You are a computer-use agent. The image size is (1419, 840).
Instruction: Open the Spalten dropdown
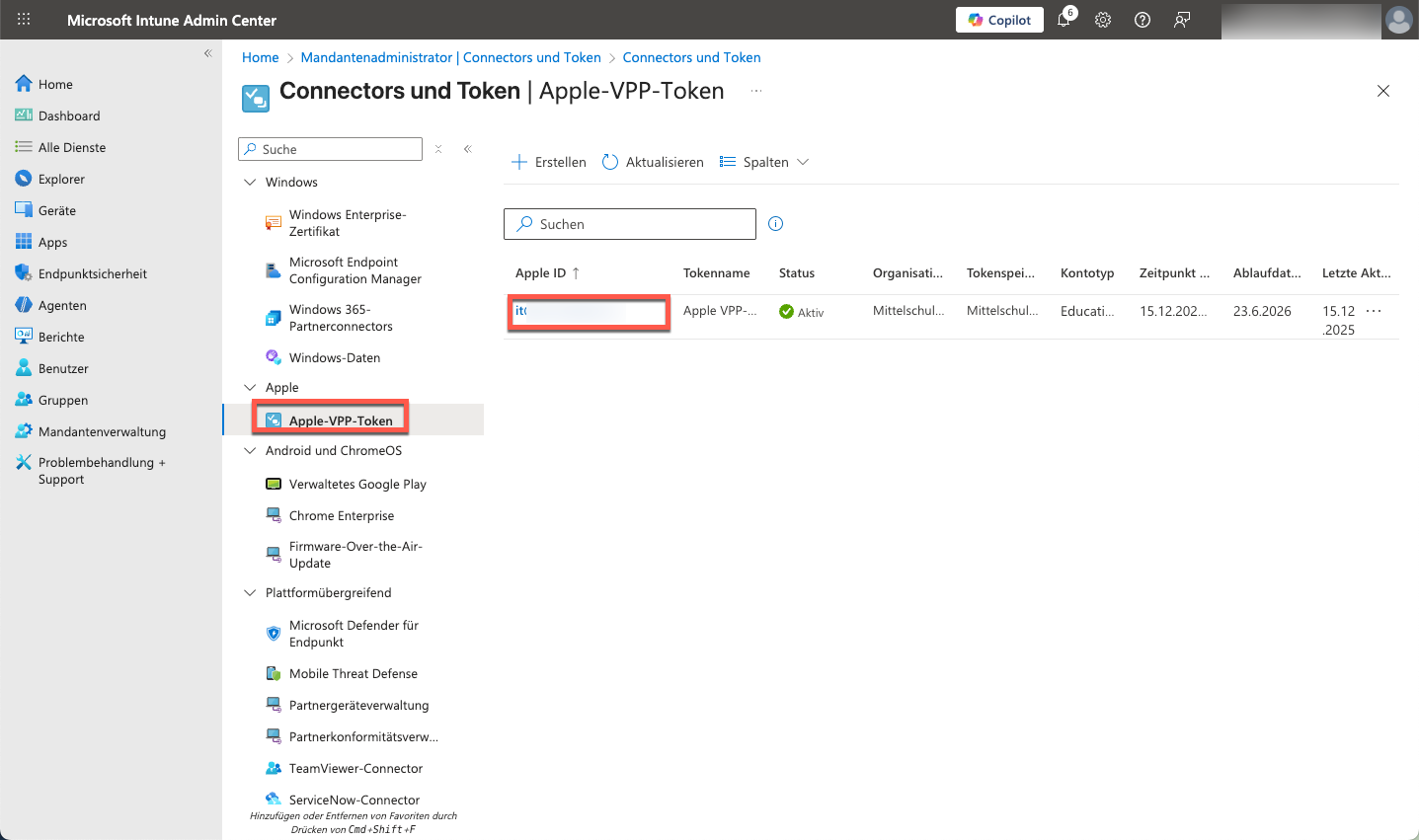pos(764,162)
